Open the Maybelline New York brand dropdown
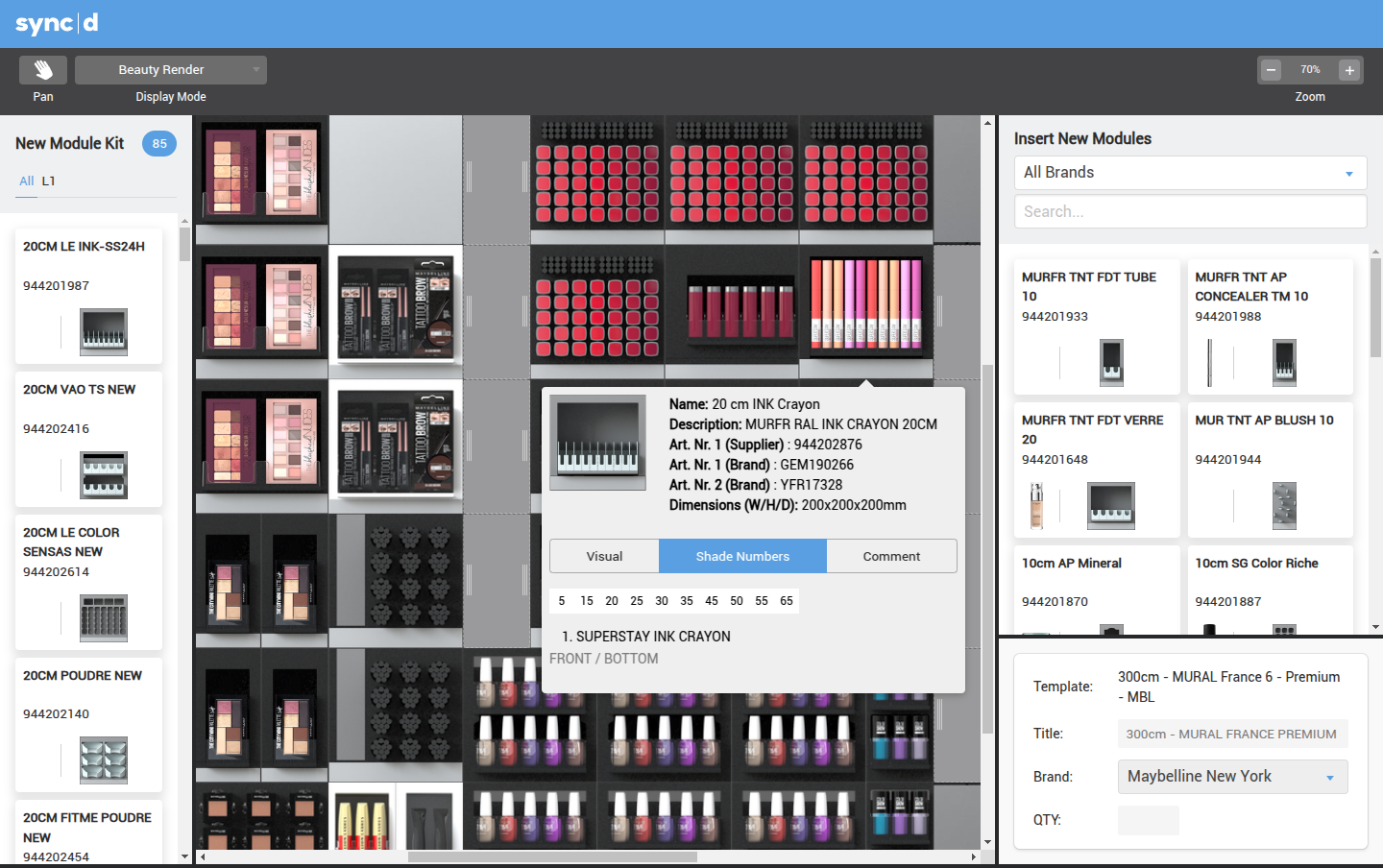This screenshot has height=868, width=1383. [x=1233, y=777]
